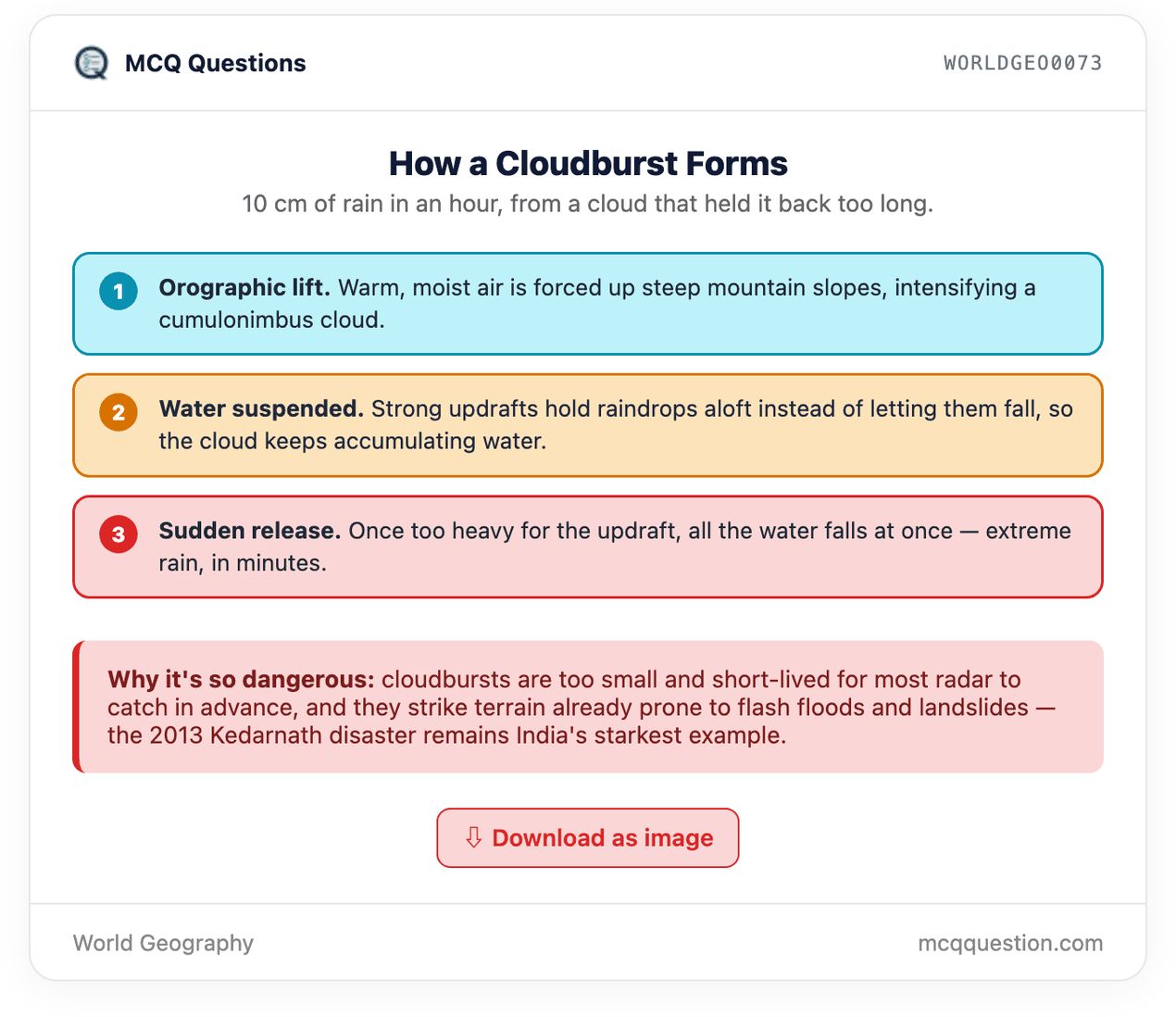Screen dimensions: 1176x1017
Task: Click the MCQ Questions magnifier logo icon
Action: pos(91,63)
